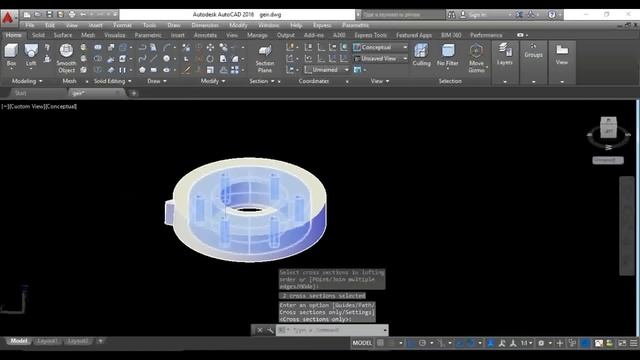Click the workspace switching gear icon

point(541,343)
